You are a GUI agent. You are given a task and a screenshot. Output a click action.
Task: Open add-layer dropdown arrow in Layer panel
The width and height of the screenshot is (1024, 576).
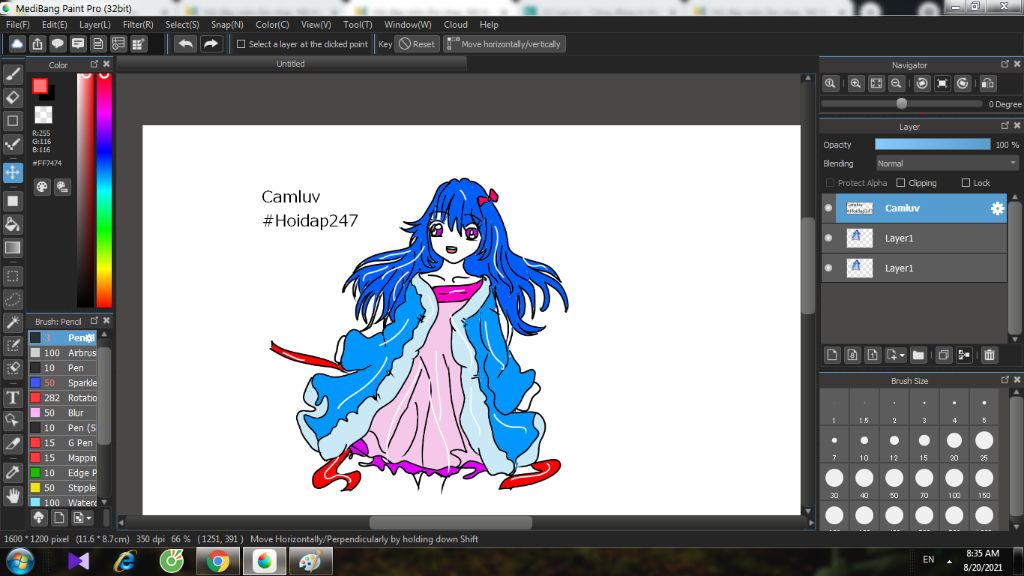[902, 355]
